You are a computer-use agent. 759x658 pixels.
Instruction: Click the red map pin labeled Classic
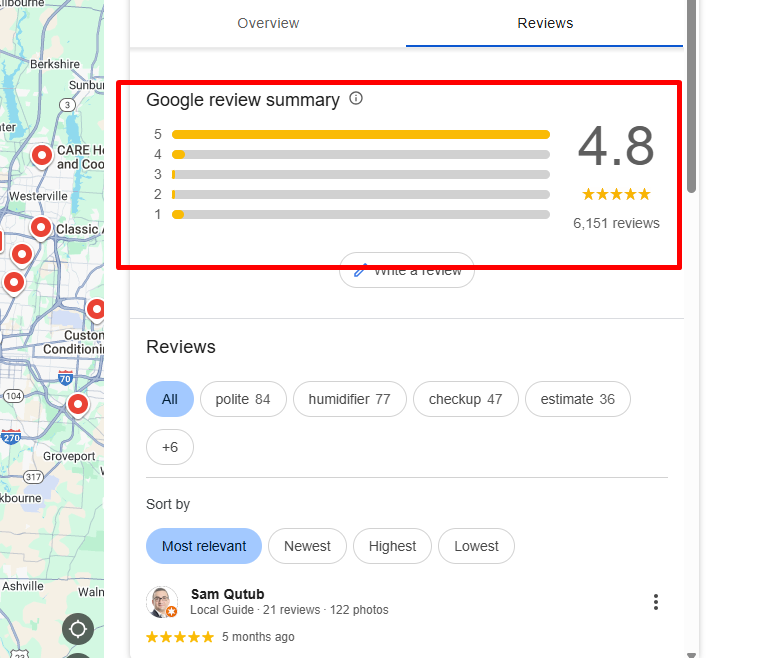pyautogui.click(x=40, y=228)
